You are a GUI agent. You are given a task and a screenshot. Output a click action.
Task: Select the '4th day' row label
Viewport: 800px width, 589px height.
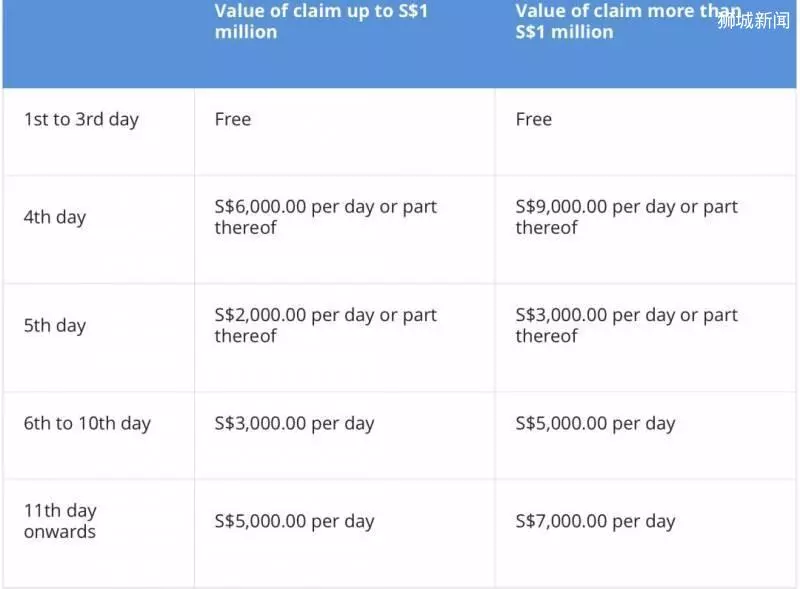(55, 217)
